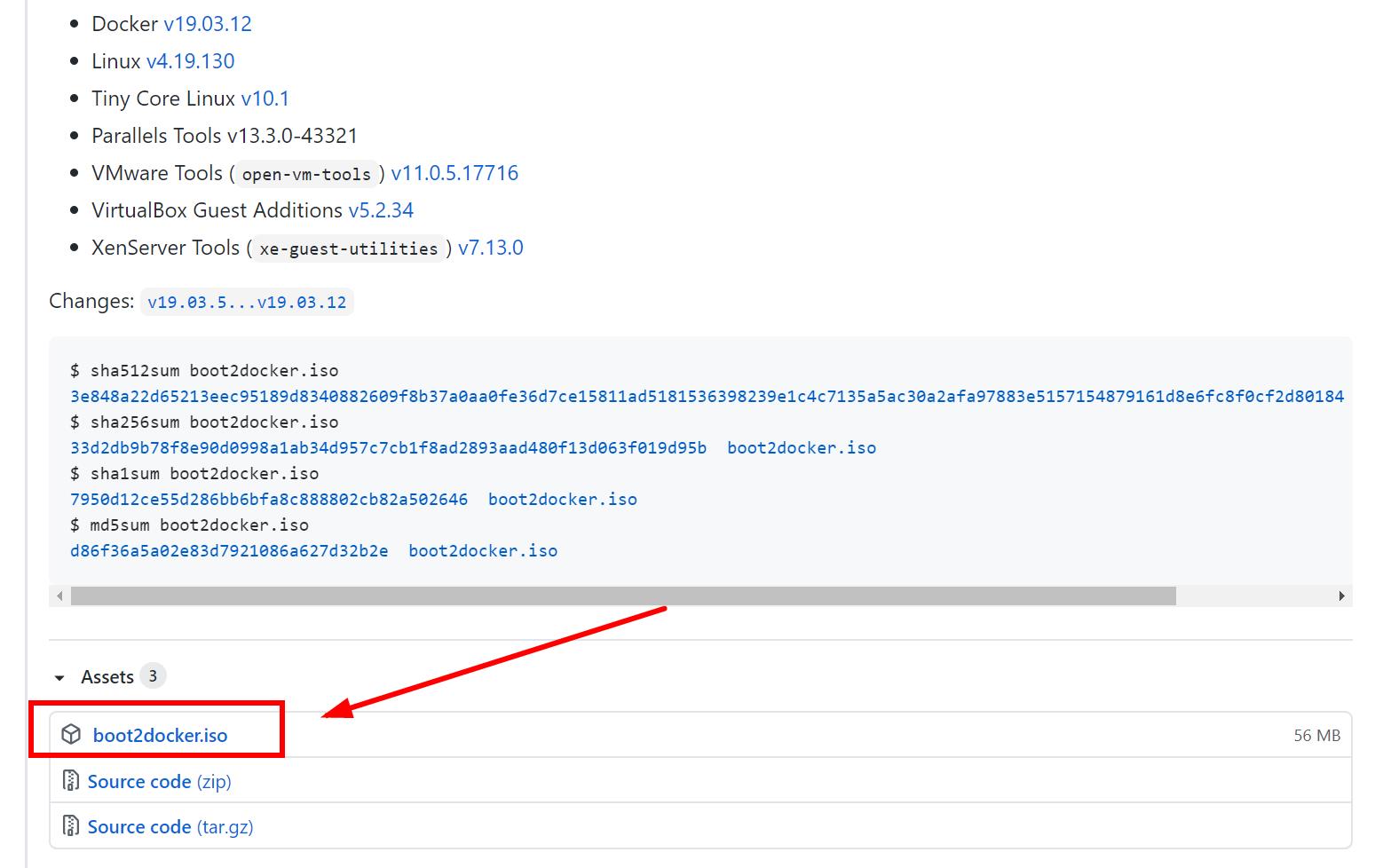
Task: Open the VMware Tools v11.0.5.17716 link
Action: click(x=454, y=172)
